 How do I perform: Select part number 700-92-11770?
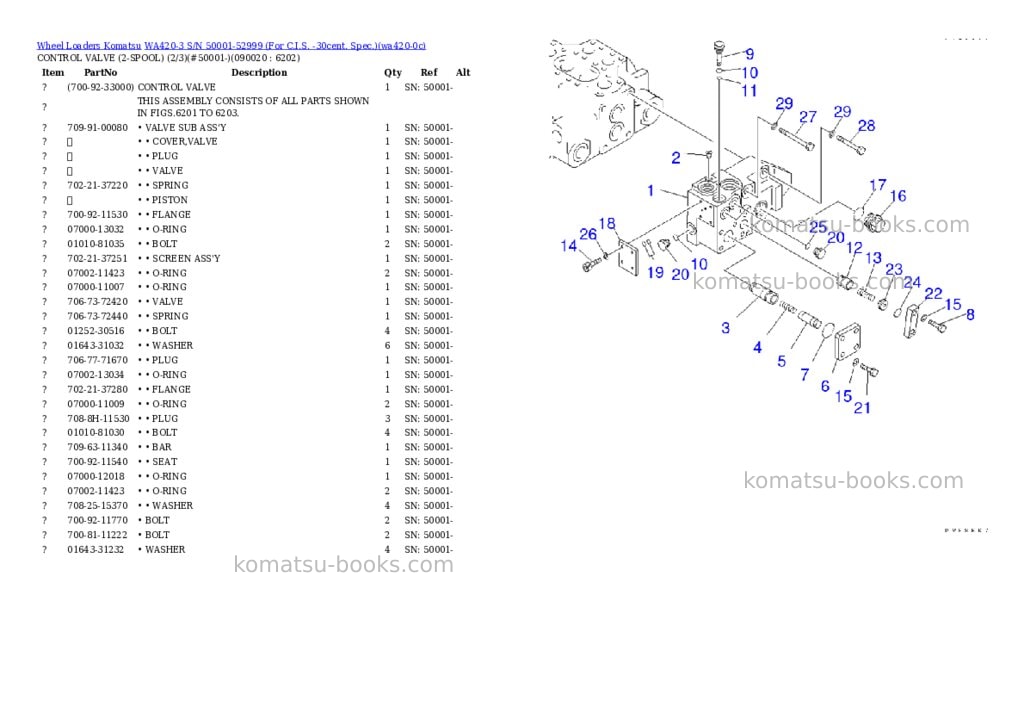coord(97,521)
